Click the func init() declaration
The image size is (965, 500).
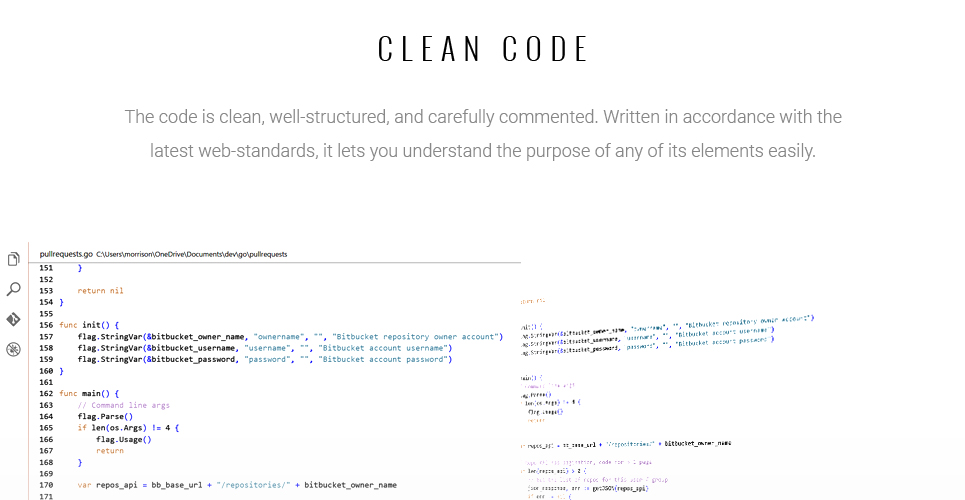point(89,325)
